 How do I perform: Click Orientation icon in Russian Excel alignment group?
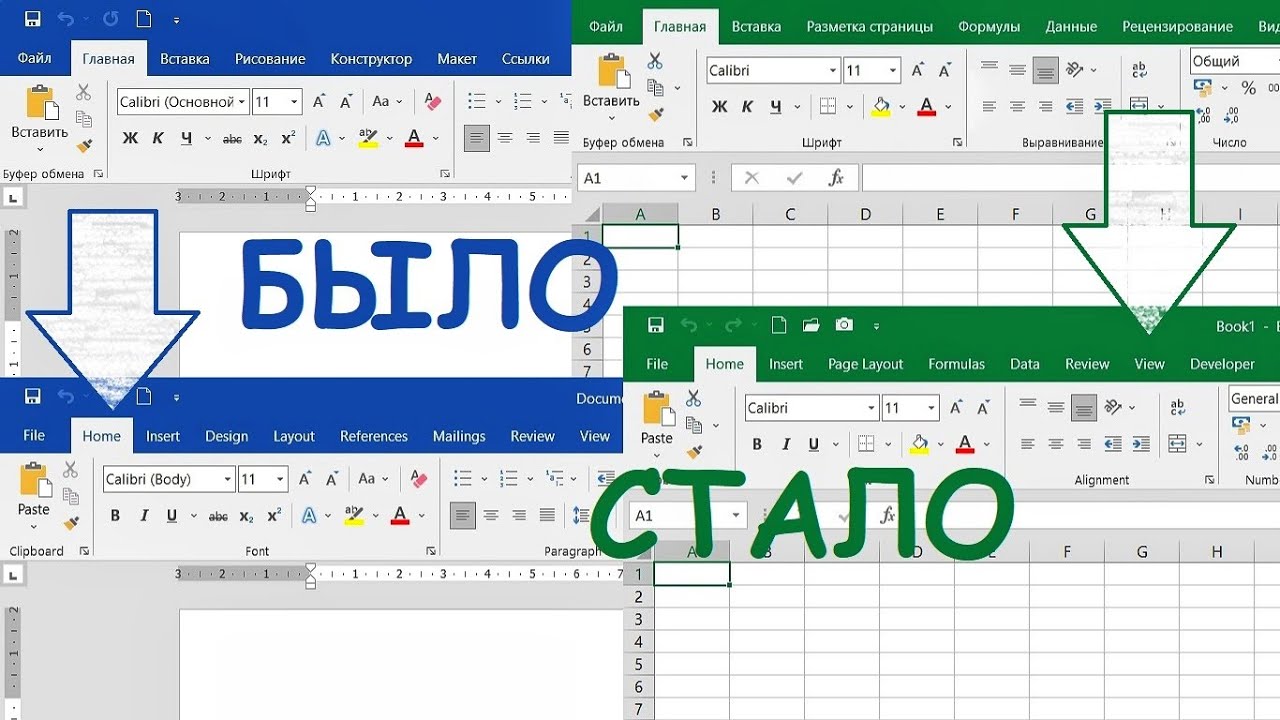pyautogui.click(x=1075, y=69)
